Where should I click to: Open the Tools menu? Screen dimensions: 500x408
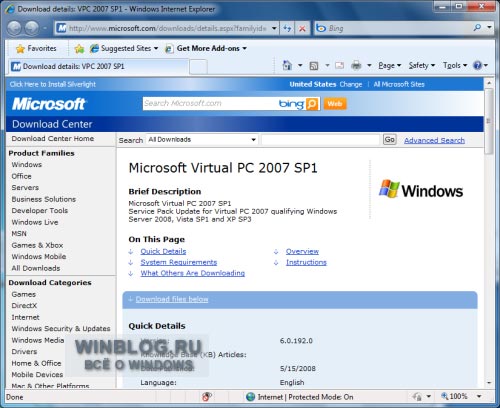tap(455, 66)
